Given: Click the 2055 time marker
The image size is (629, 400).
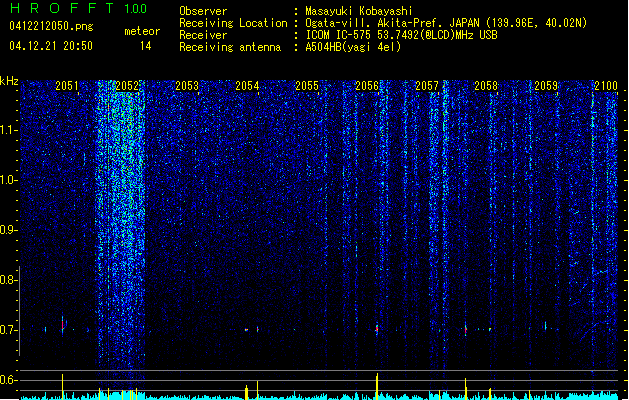Looking at the screenshot, I should 307,86.
